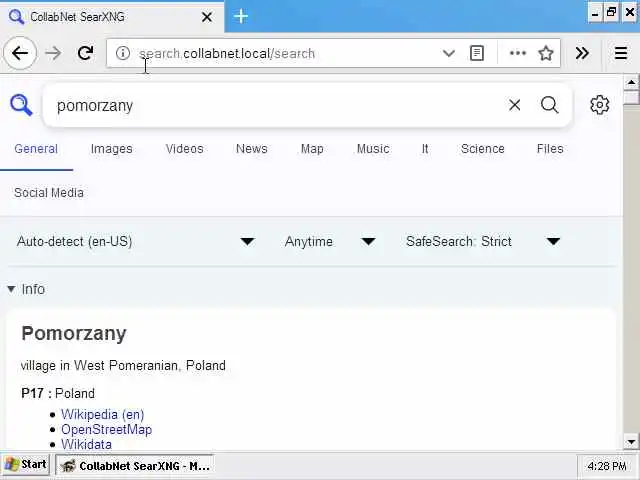Switch to the Images tab
640x480 pixels.
click(111, 149)
